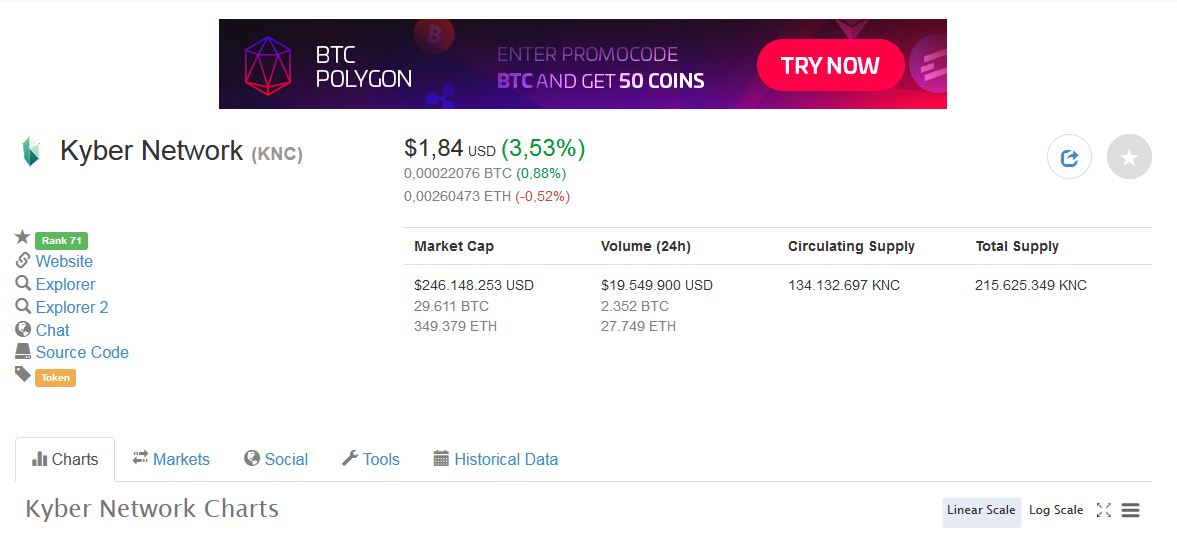
Task: Click the BTC Polygon logo in banner
Action: [268, 65]
